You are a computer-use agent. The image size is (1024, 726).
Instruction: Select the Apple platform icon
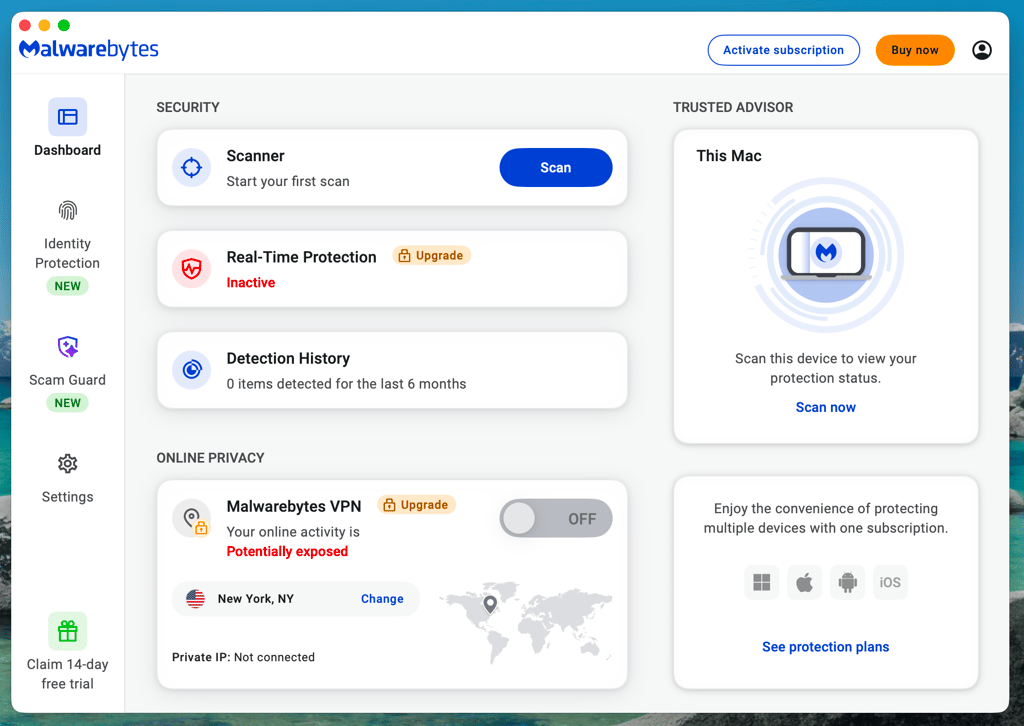(805, 582)
